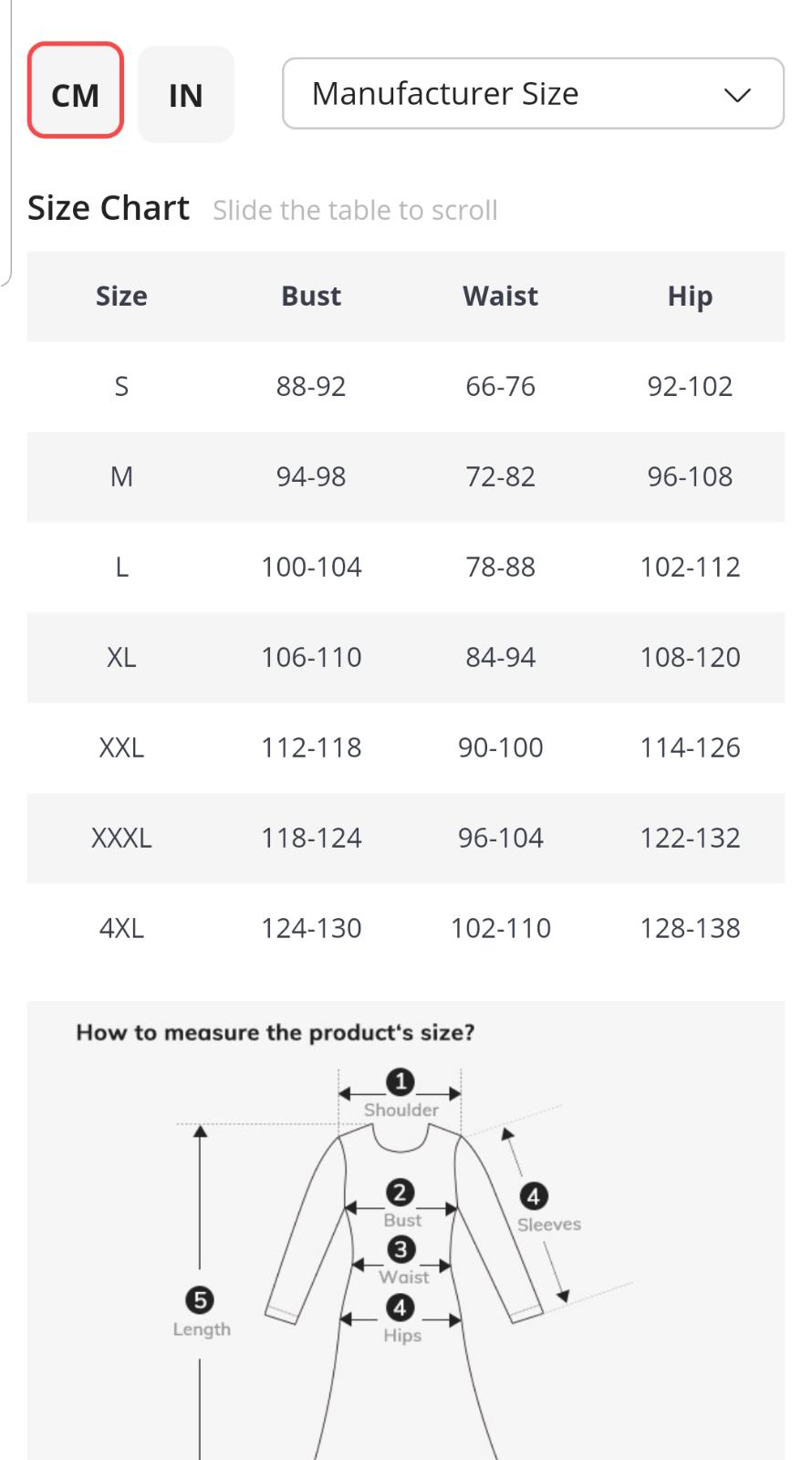Click the Size Chart heading
The image size is (812, 1460).
tap(109, 208)
